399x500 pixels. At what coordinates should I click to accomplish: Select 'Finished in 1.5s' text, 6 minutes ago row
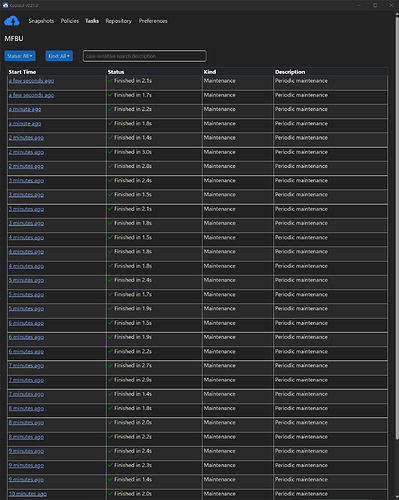point(133,323)
